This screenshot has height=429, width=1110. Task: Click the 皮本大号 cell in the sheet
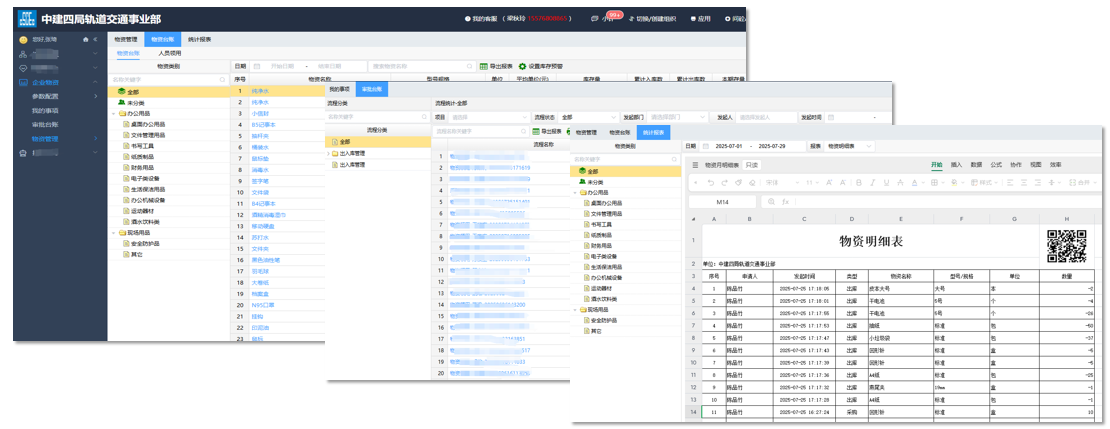click(x=899, y=289)
